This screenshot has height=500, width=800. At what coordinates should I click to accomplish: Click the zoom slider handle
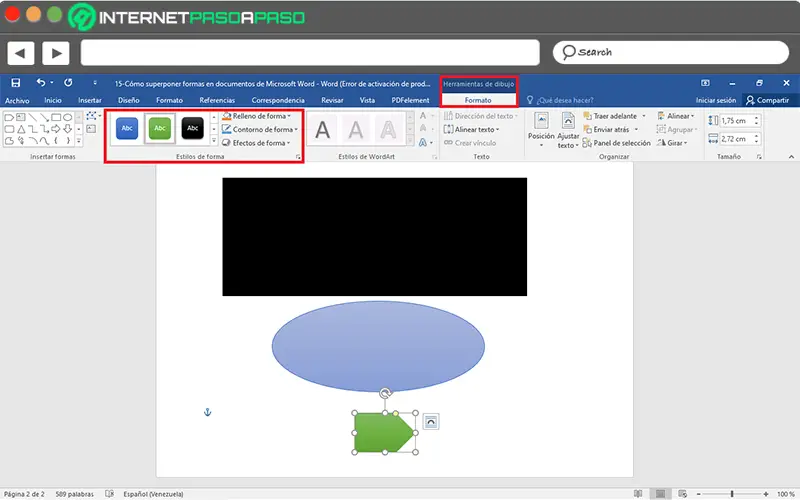click(732, 494)
